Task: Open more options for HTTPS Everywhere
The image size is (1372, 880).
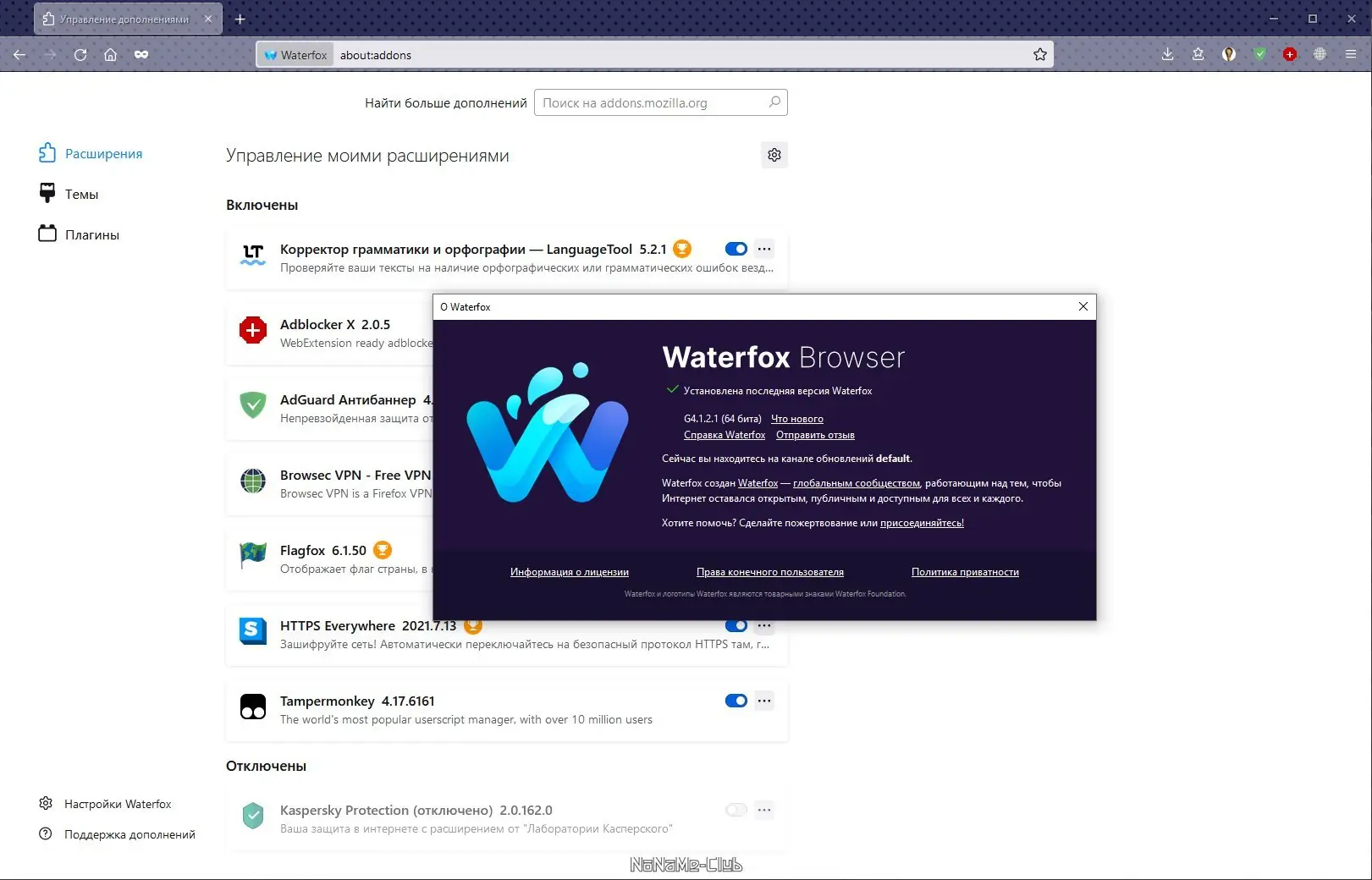Action: pos(764,626)
